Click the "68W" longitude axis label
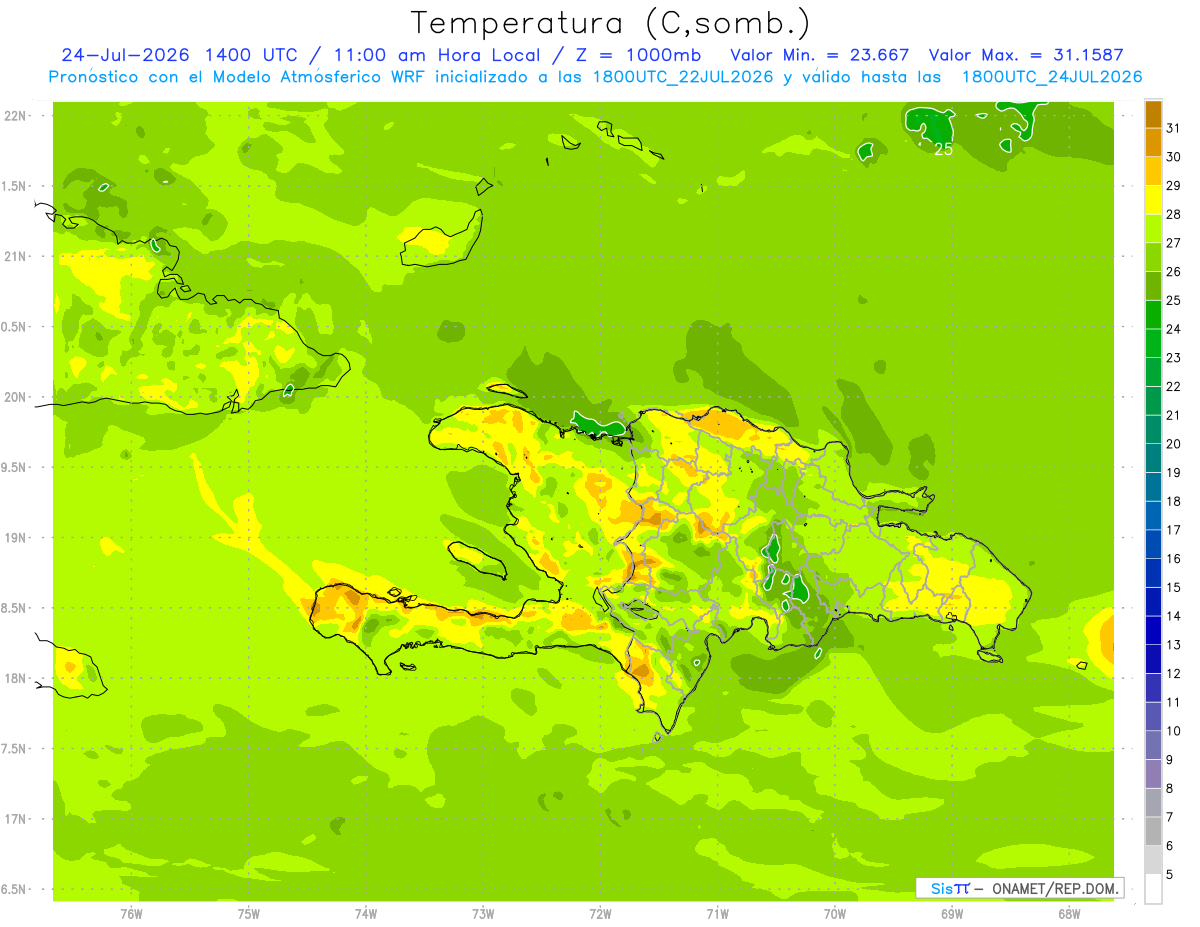 click(1069, 914)
